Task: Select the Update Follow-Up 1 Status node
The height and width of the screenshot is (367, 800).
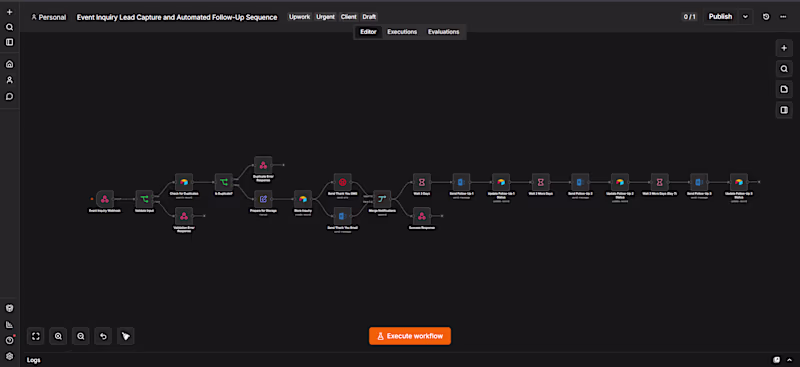Action: pos(501,182)
